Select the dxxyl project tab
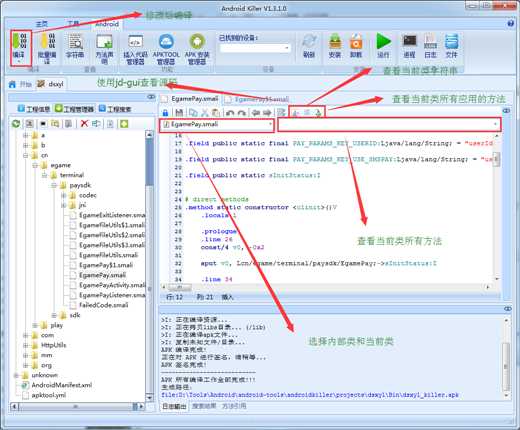 pos(50,84)
